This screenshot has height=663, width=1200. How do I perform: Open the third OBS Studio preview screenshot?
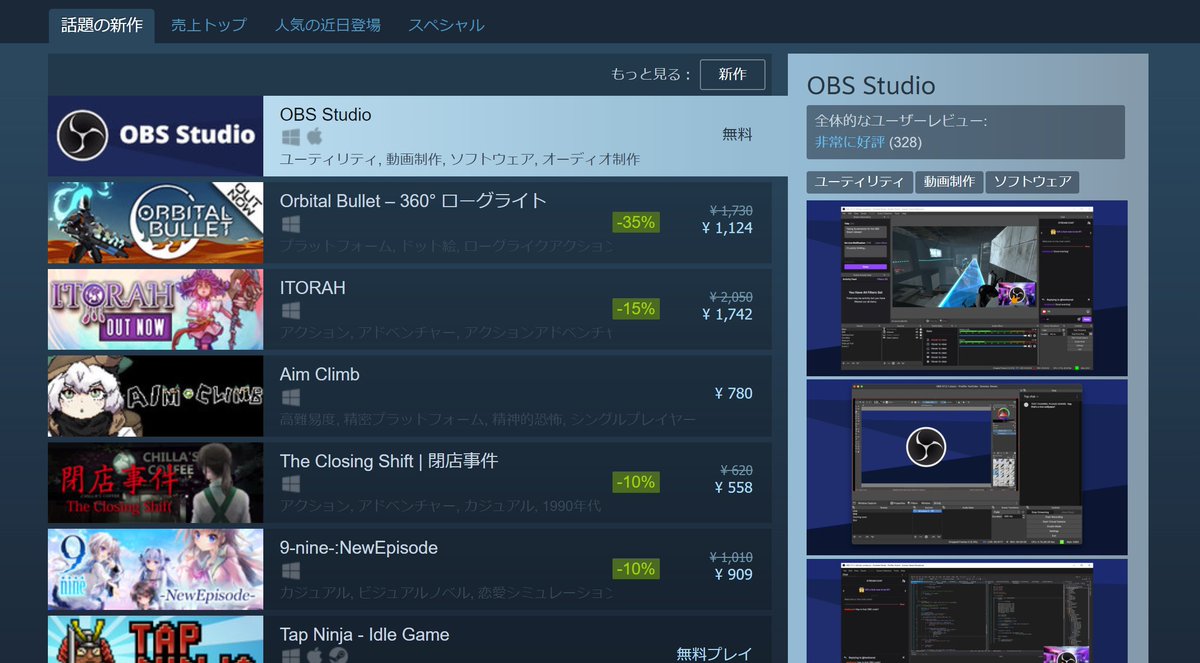tap(967, 611)
